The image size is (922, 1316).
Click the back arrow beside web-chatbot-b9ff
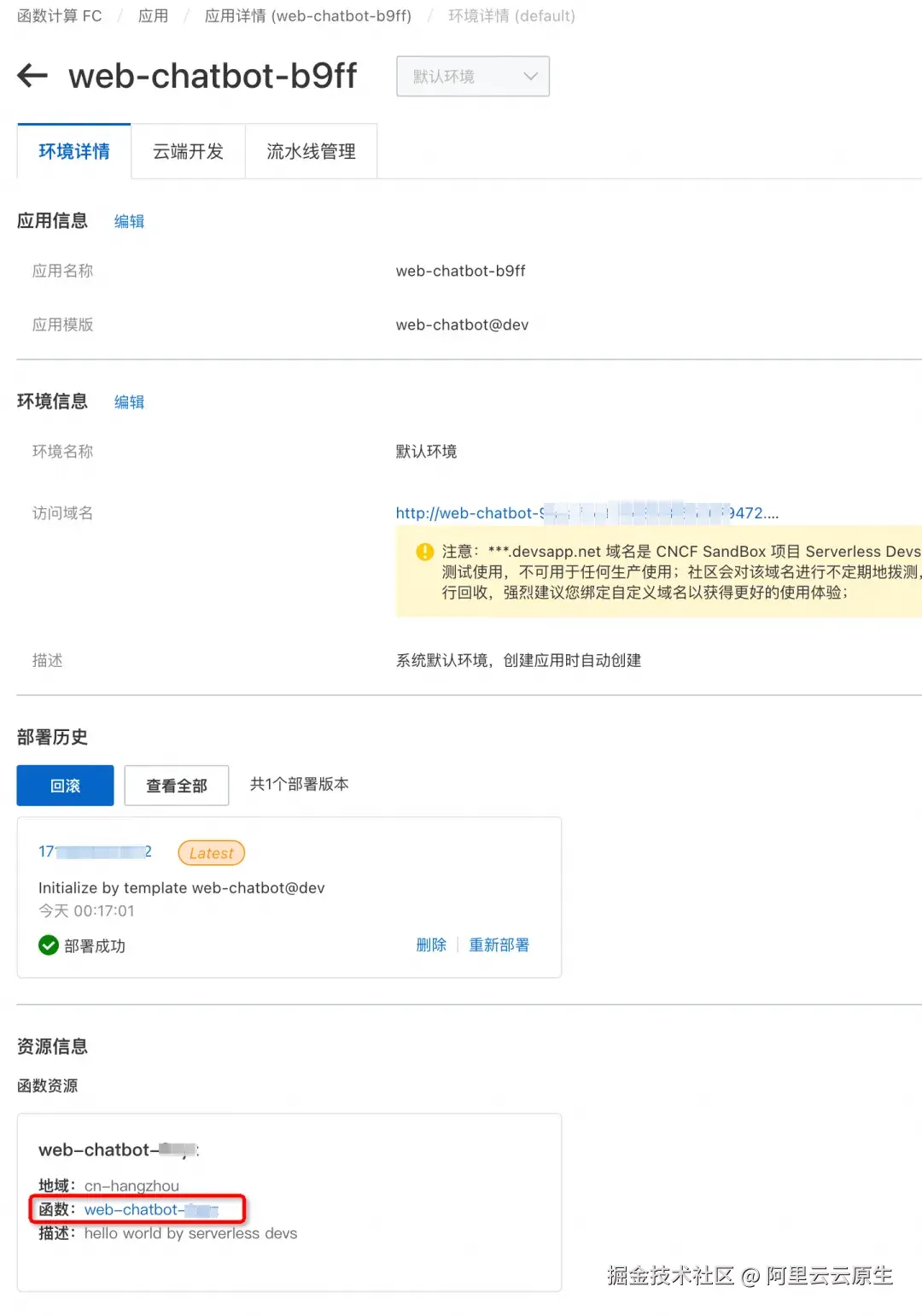(32, 76)
